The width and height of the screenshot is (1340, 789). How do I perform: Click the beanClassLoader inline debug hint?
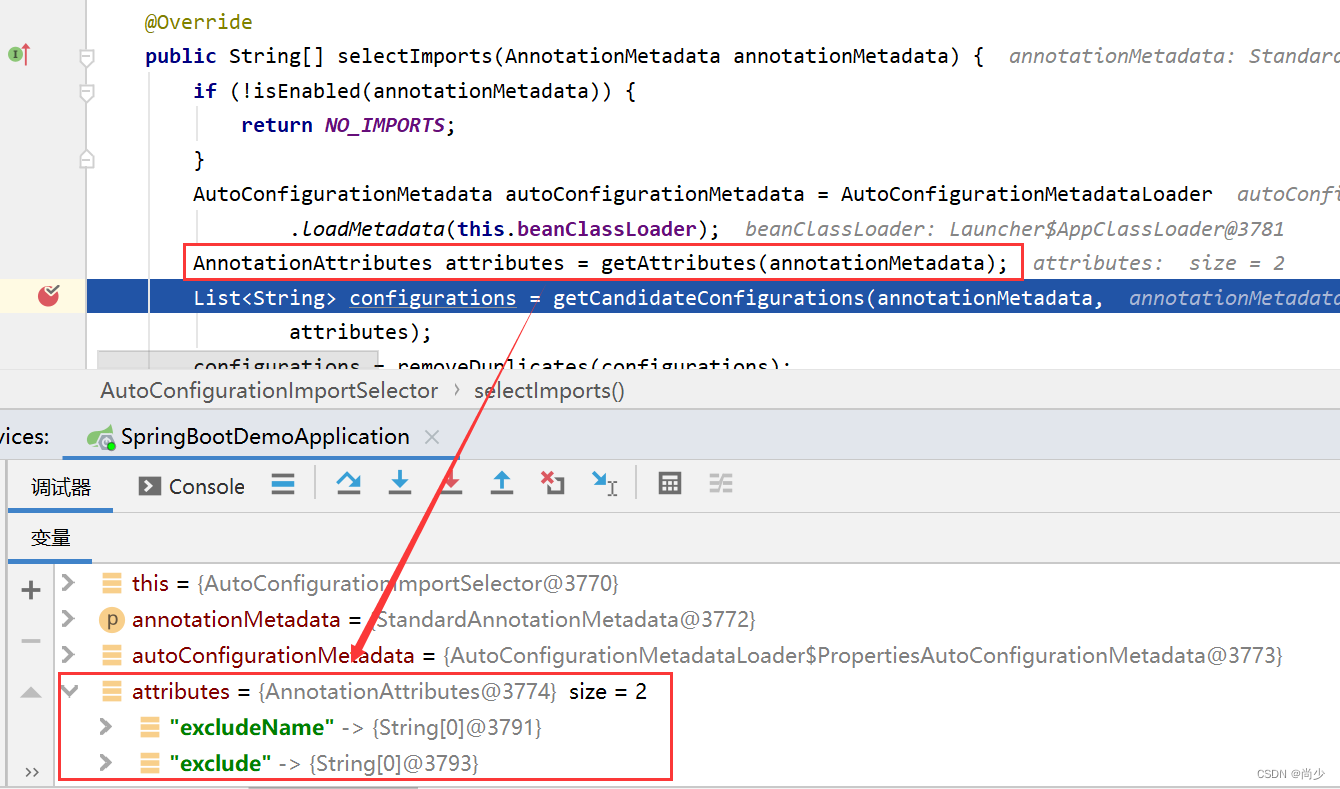coord(1014,229)
